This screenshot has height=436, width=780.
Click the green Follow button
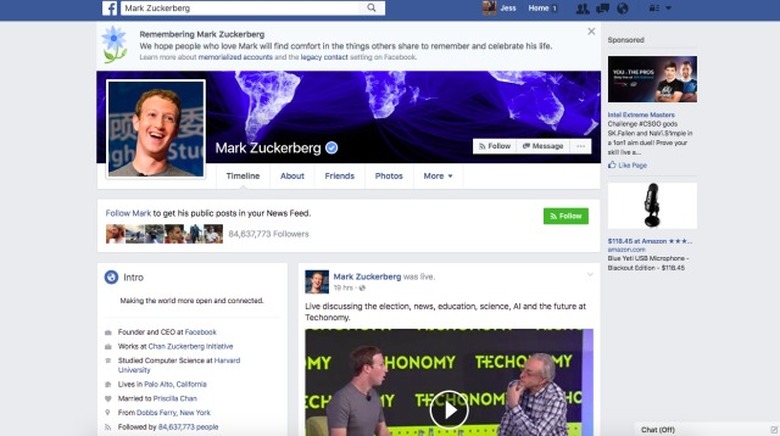[566, 216]
